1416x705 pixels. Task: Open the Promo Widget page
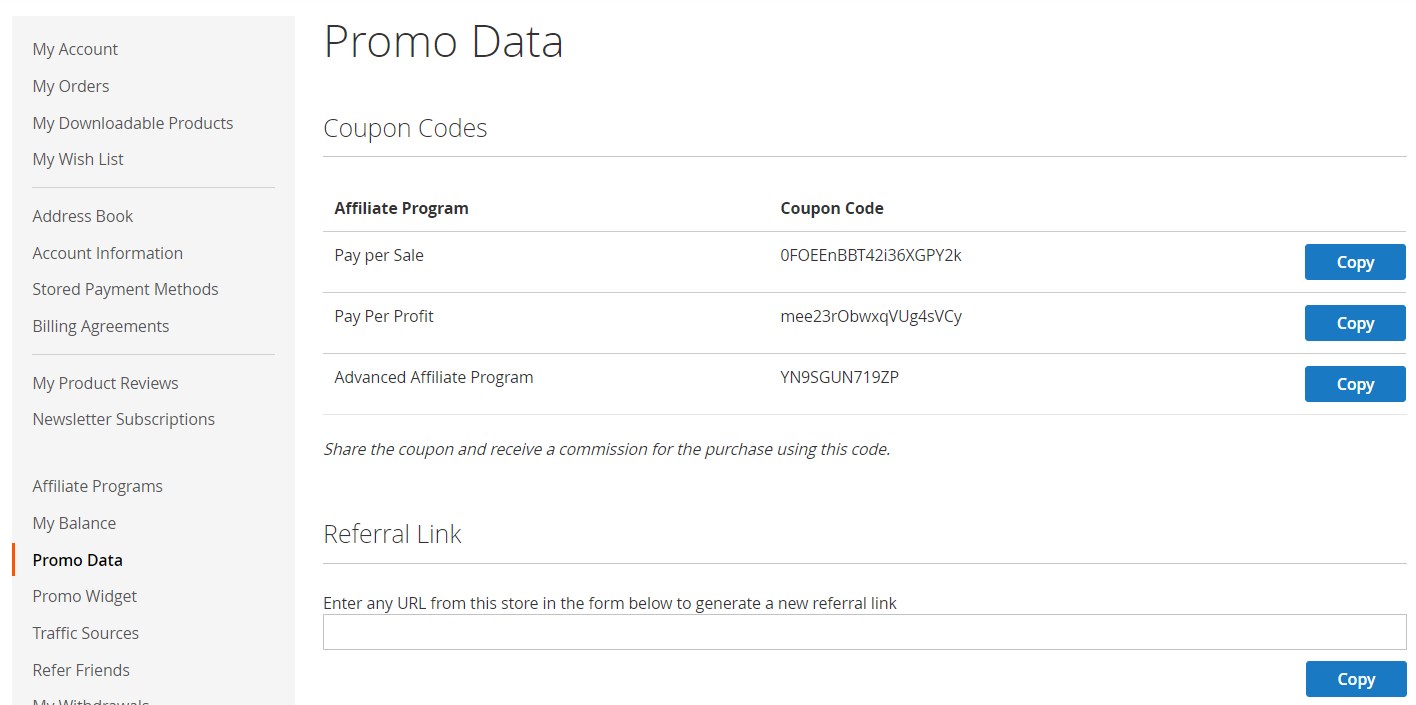click(85, 596)
